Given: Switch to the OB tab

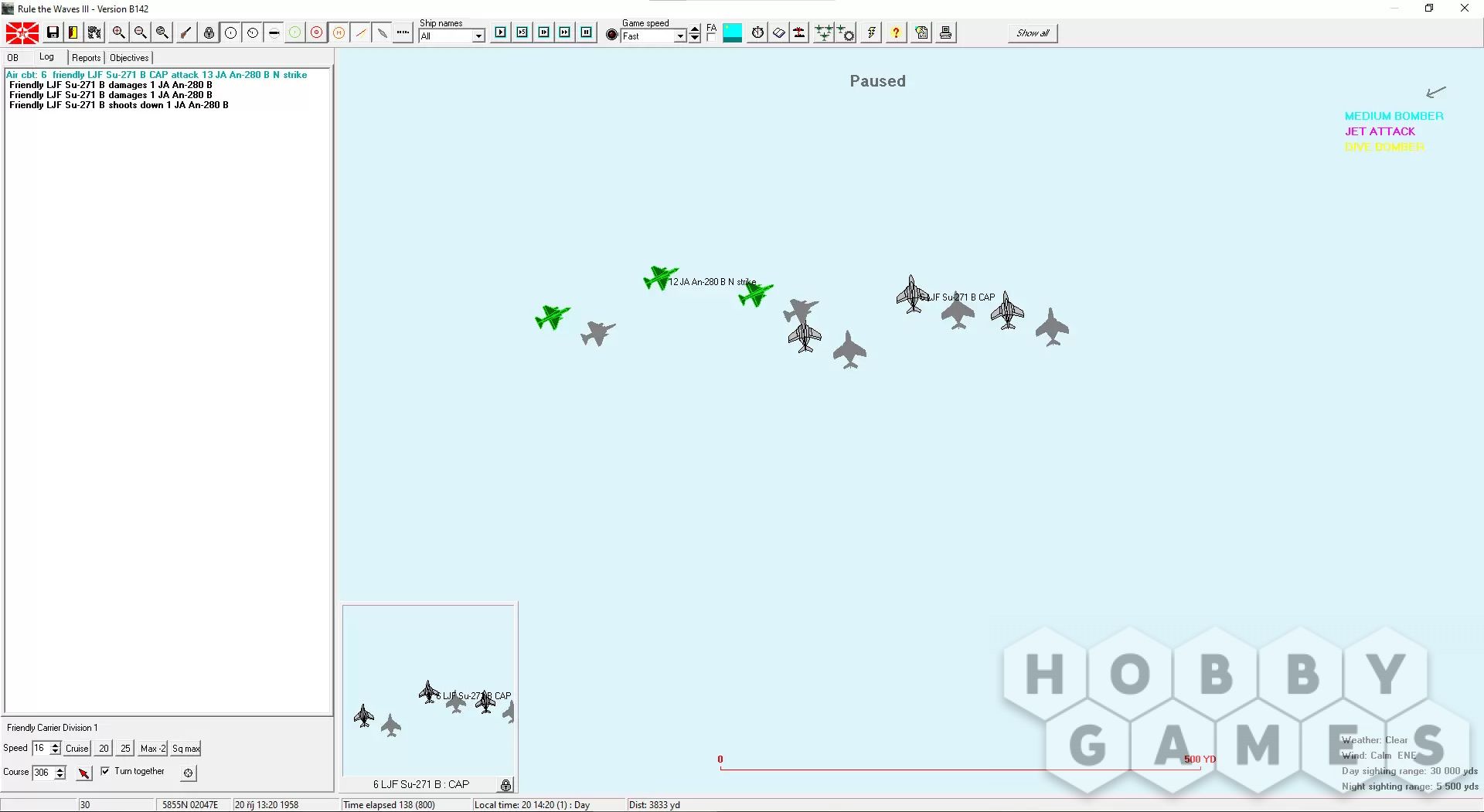Looking at the screenshot, I should pyautogui.click(x=13, y=58).
